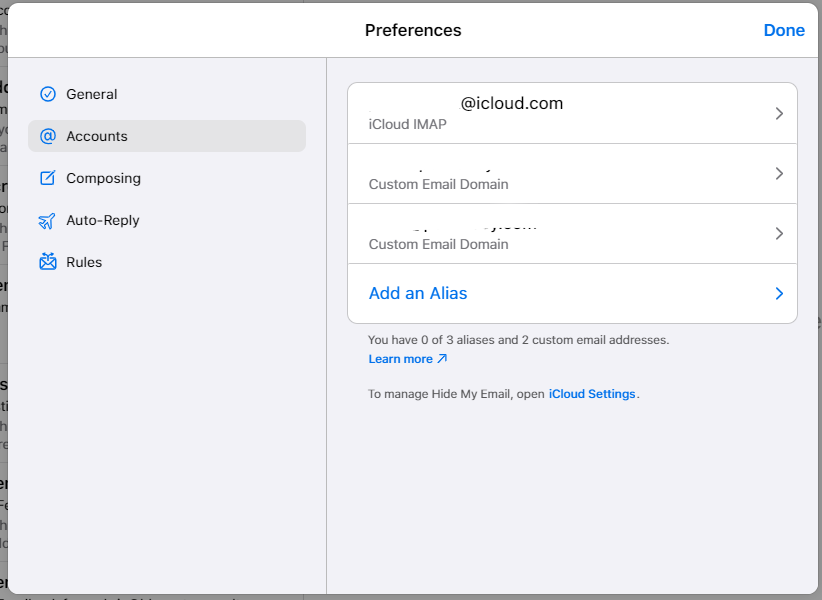This screenshot has width=822, height=600.
Task: Click the General checkmark circle icon
Action: point(48,94)
